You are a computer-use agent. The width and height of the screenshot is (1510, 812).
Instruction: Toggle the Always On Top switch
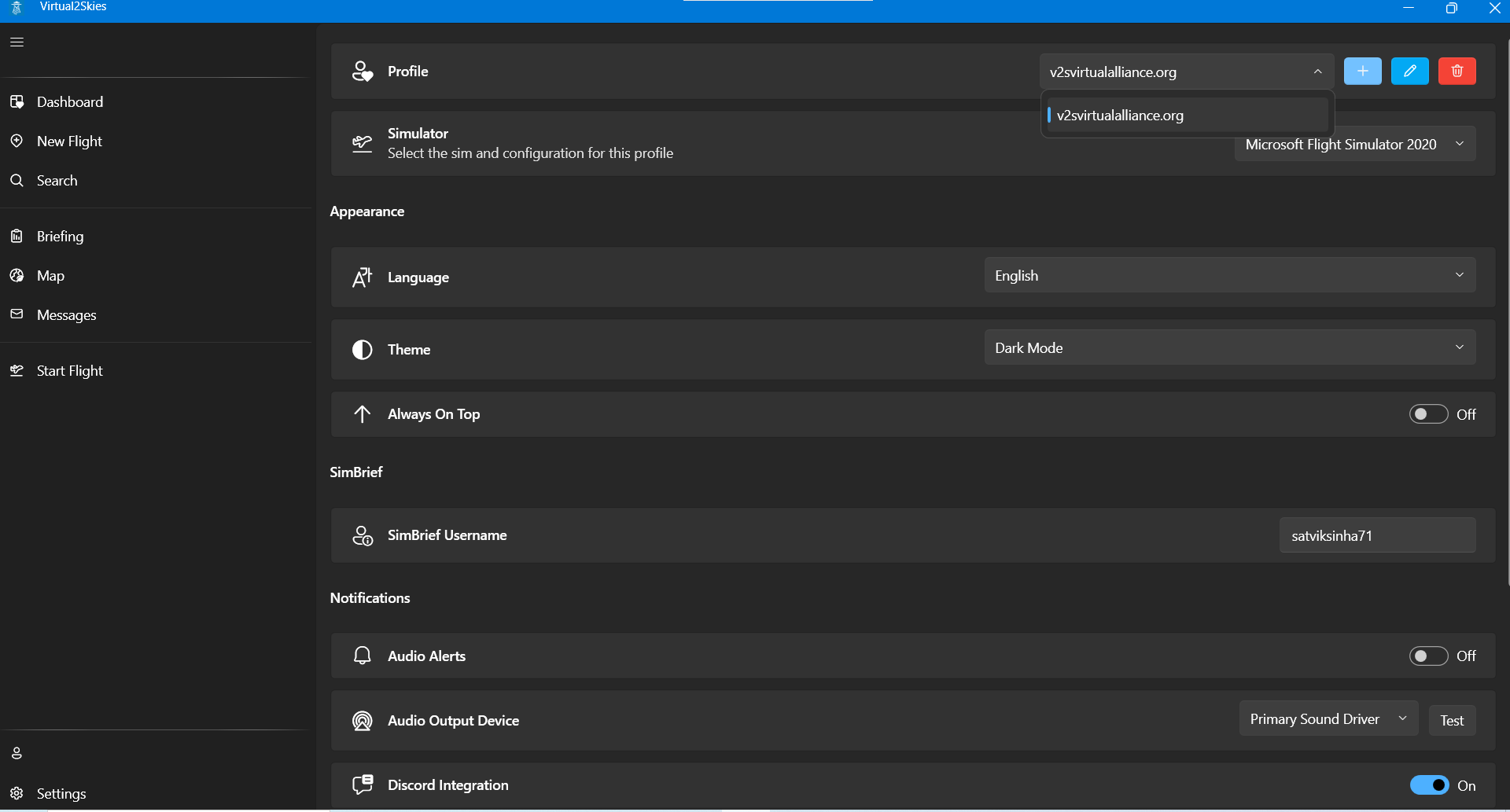[1428, 414]
